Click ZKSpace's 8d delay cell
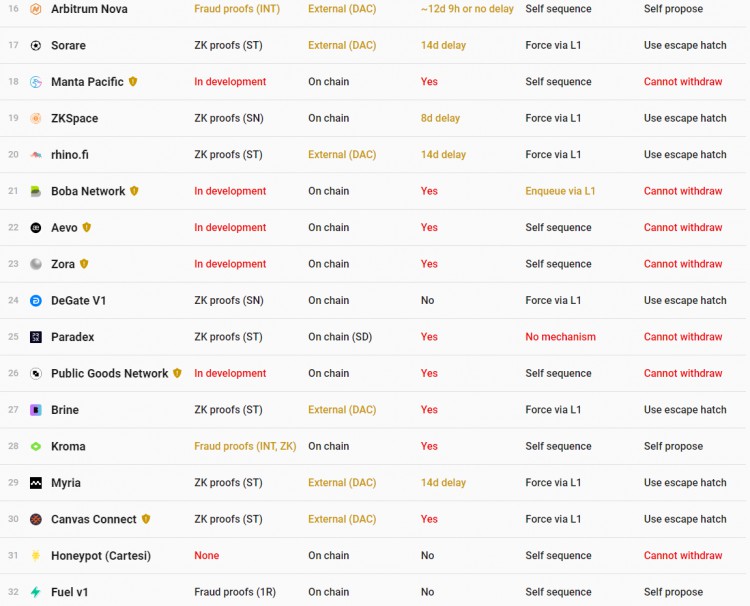 point(440,119)
